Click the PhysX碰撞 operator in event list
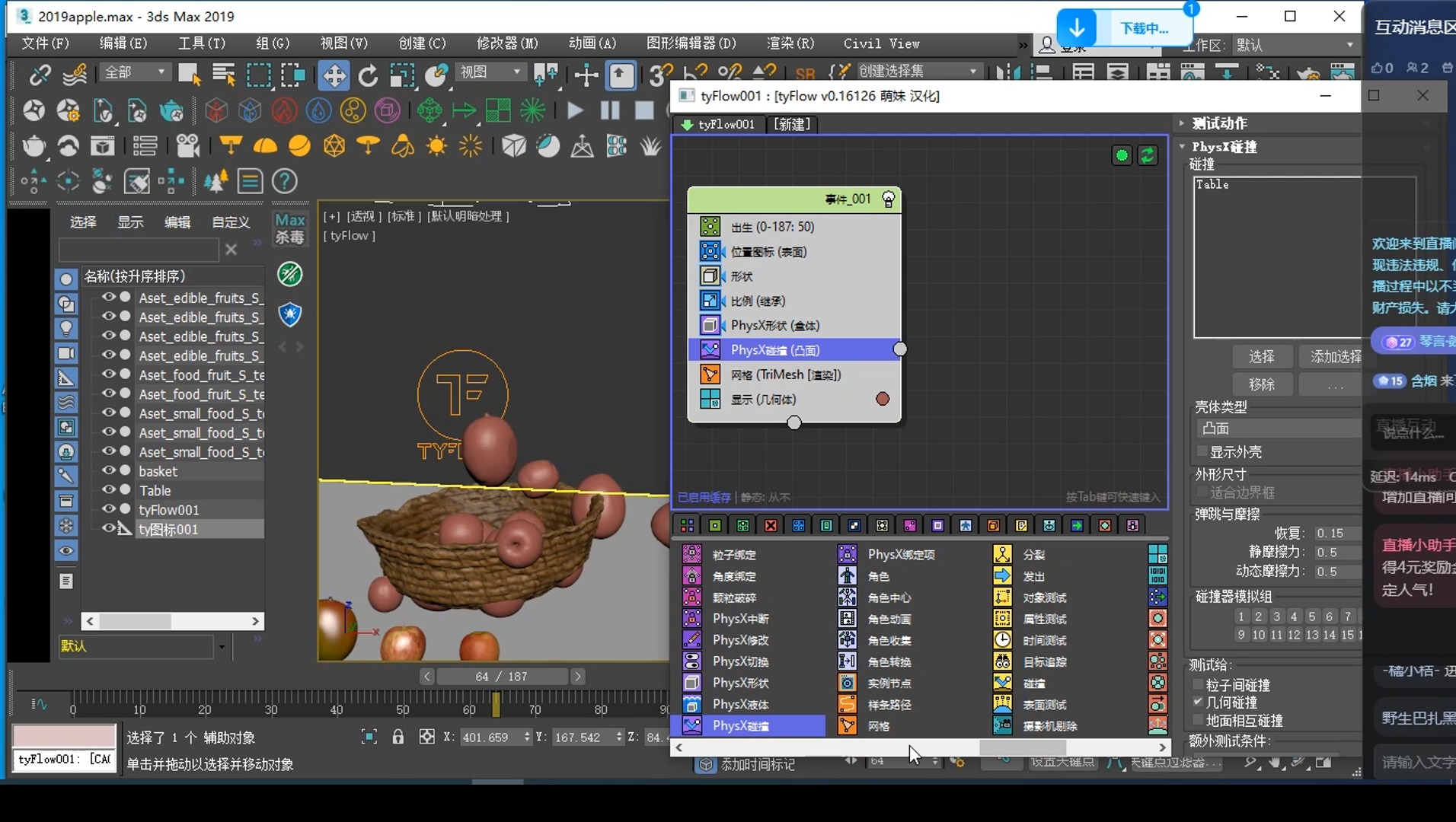 pos(774,350)
